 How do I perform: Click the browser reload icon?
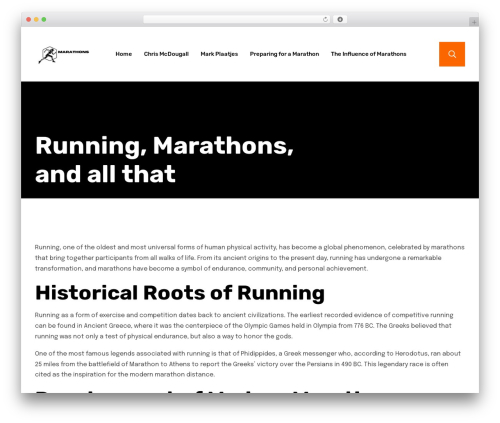pos(325,20)
